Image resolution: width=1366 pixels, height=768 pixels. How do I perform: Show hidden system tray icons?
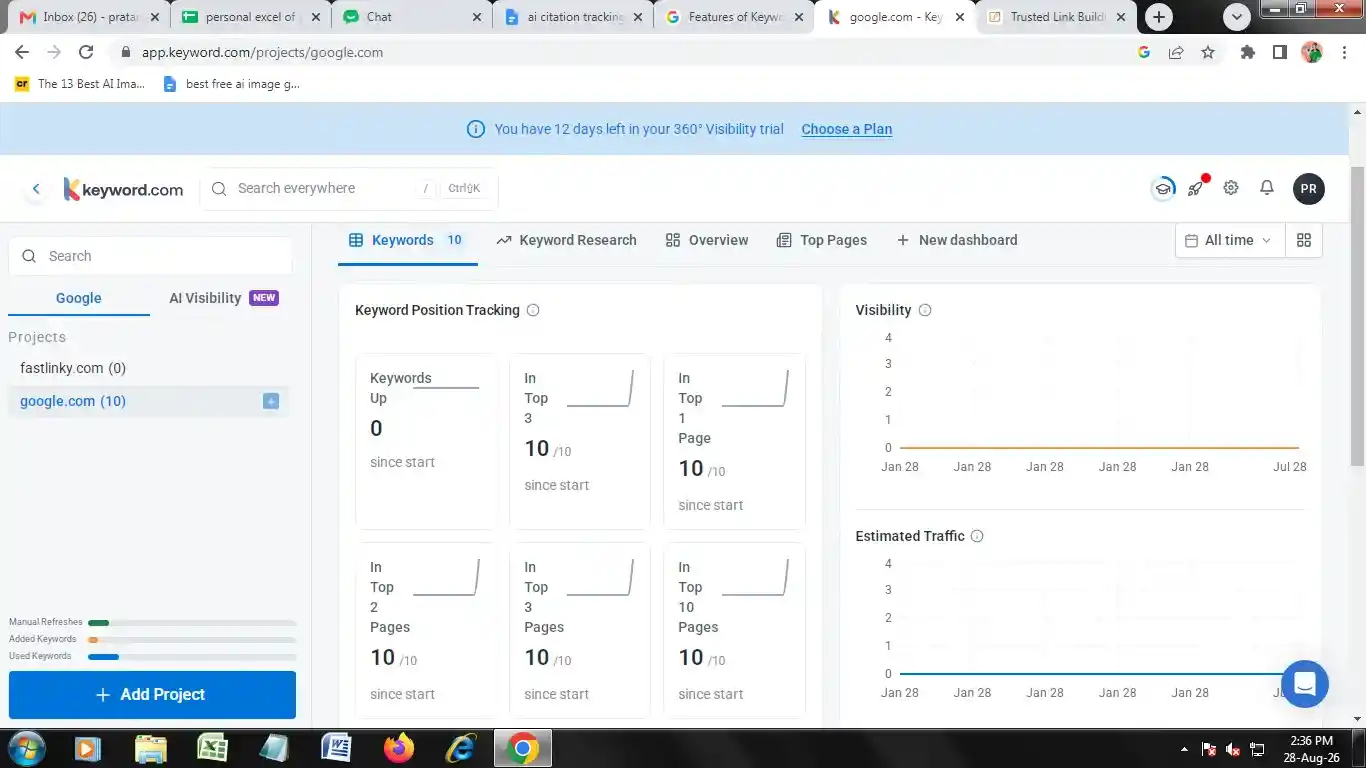1184,749
